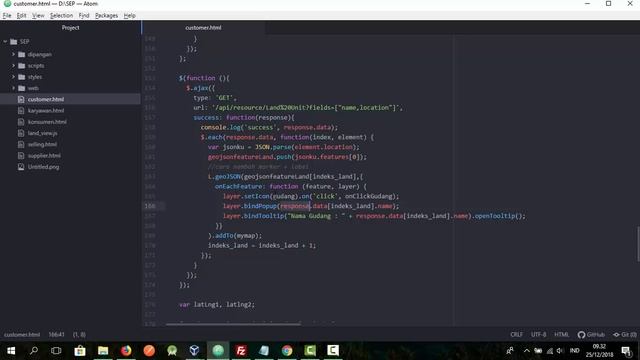
Task: Open the Windows Start menu
Action: [x=11, y=351]
